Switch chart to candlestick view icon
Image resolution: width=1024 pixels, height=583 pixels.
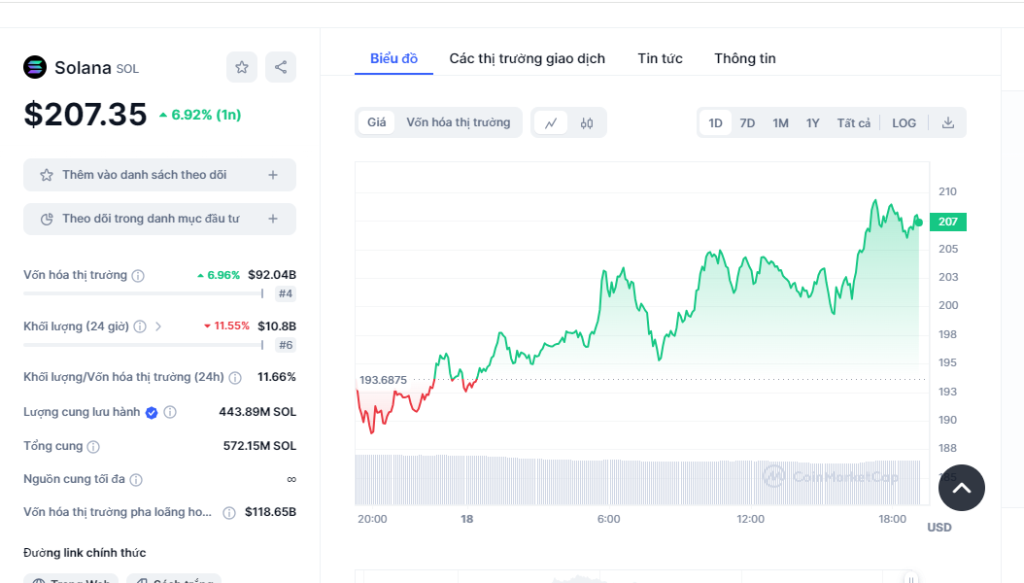point(586,123)
